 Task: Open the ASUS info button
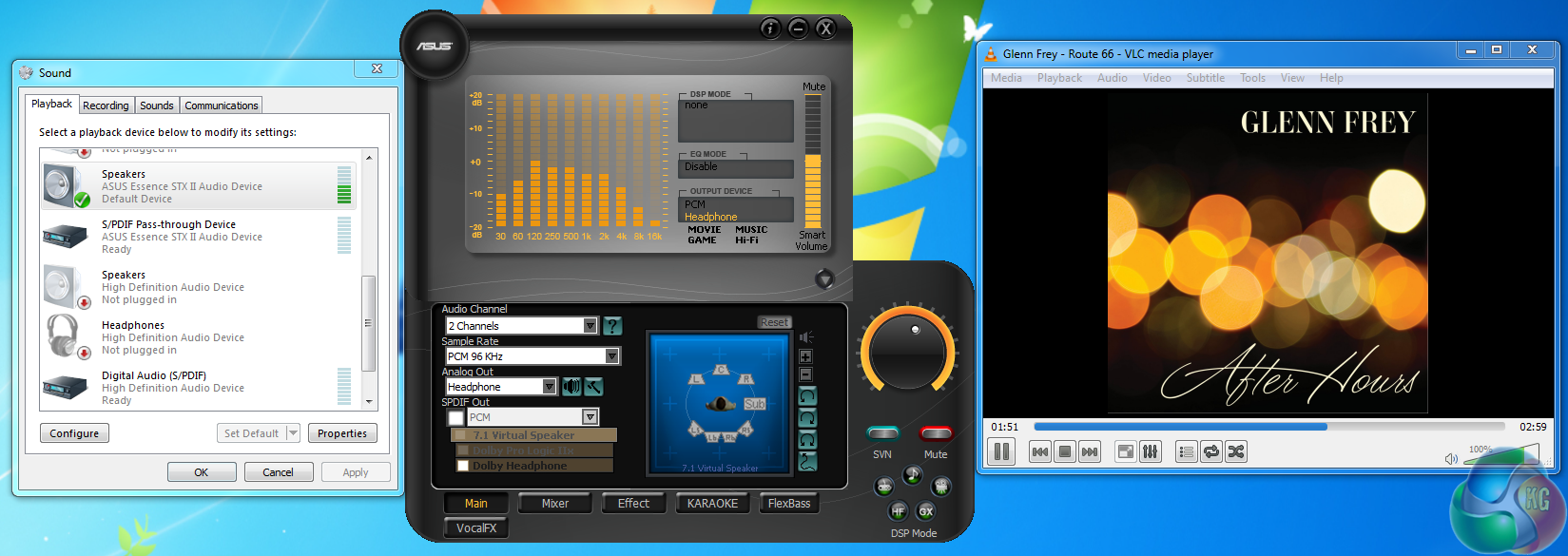[x=770, y=29]
